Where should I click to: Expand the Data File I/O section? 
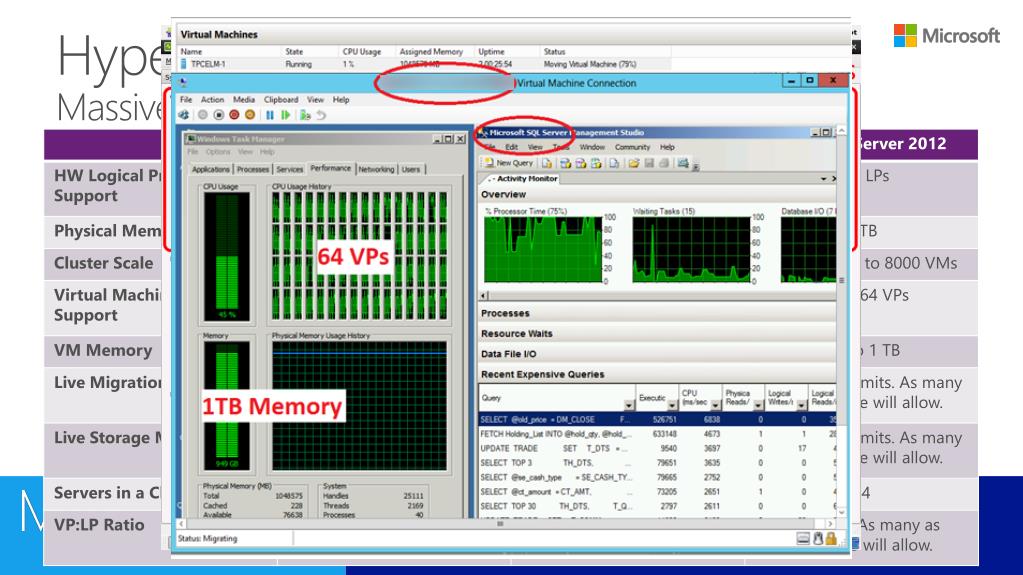(658, 354)
